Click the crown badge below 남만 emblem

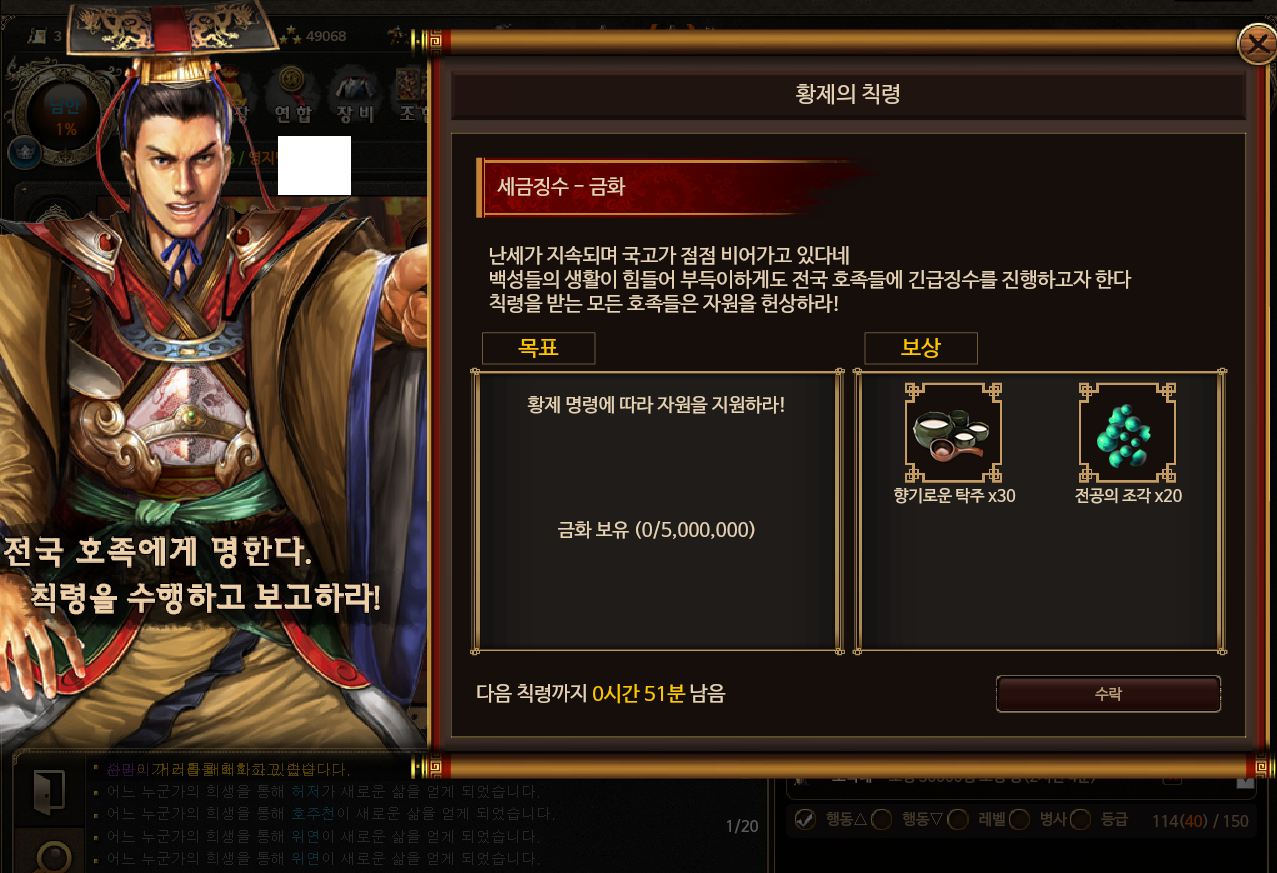pos(23,153)
